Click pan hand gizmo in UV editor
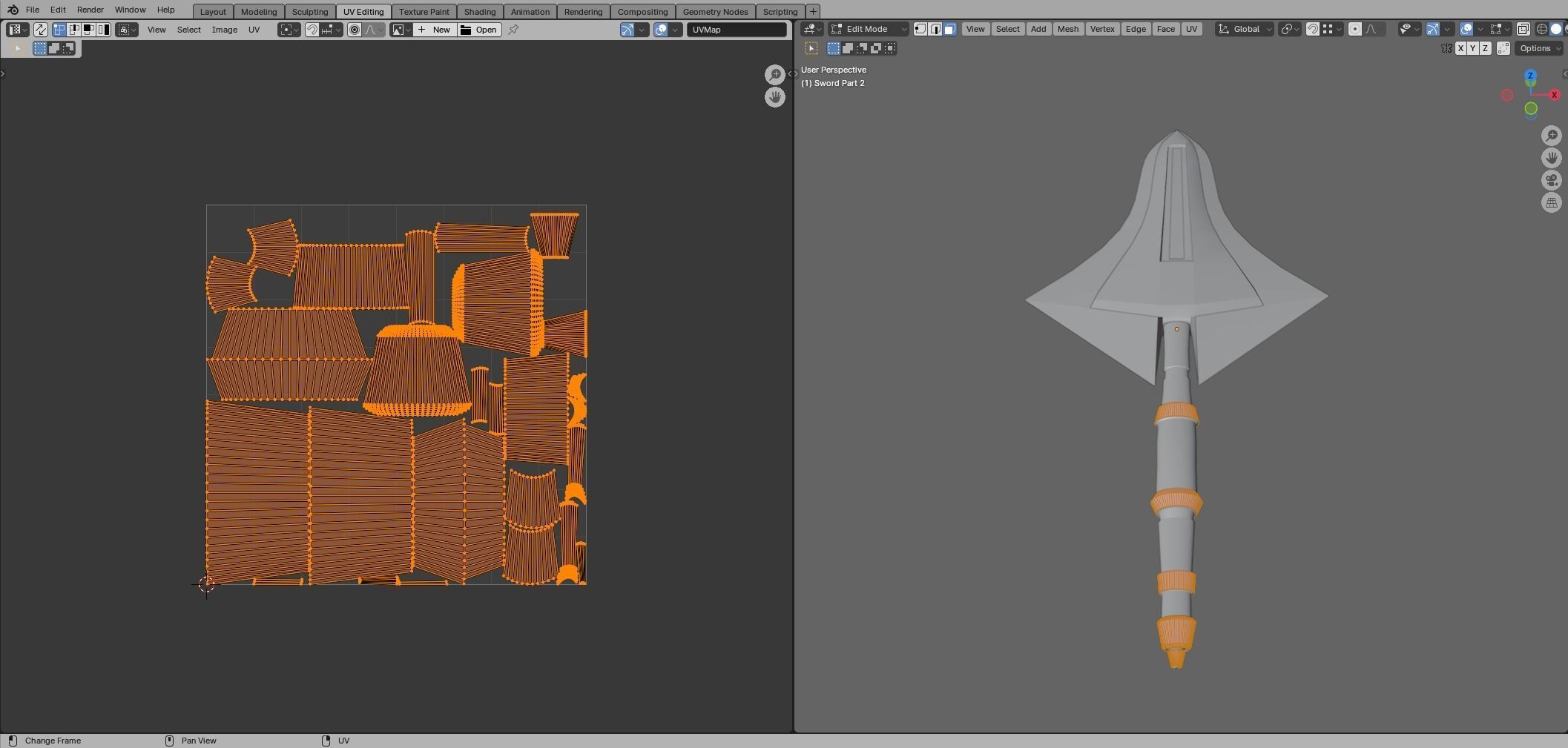 [x=775, y=97]
